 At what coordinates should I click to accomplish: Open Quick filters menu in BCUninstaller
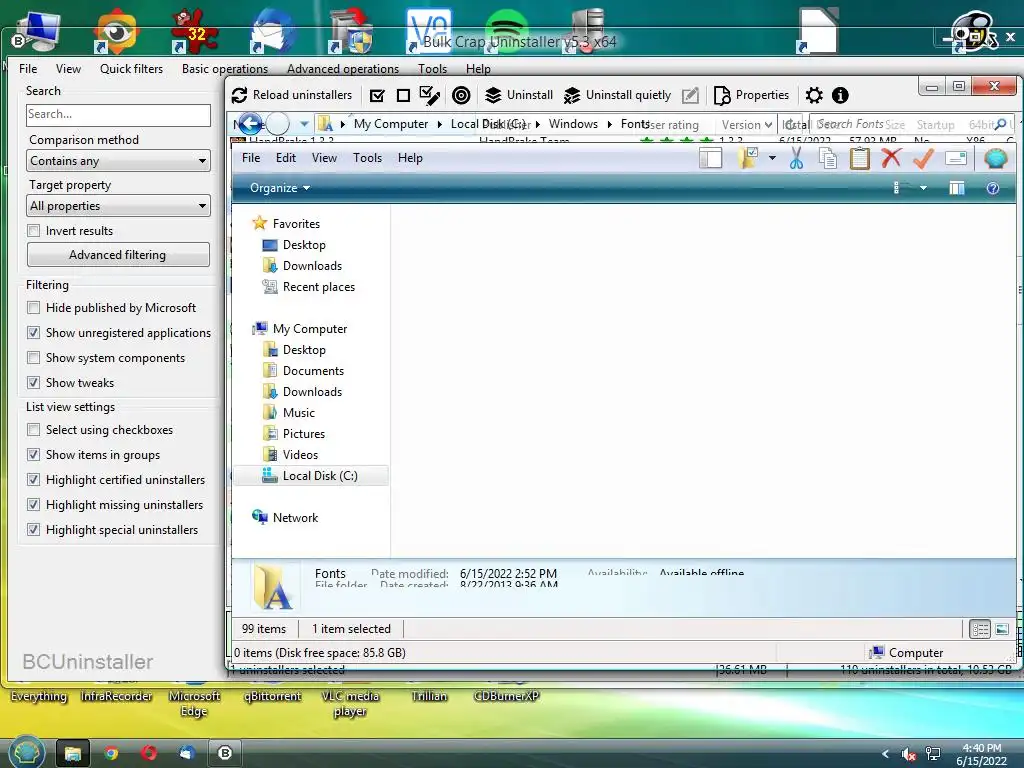coord(131,69)
